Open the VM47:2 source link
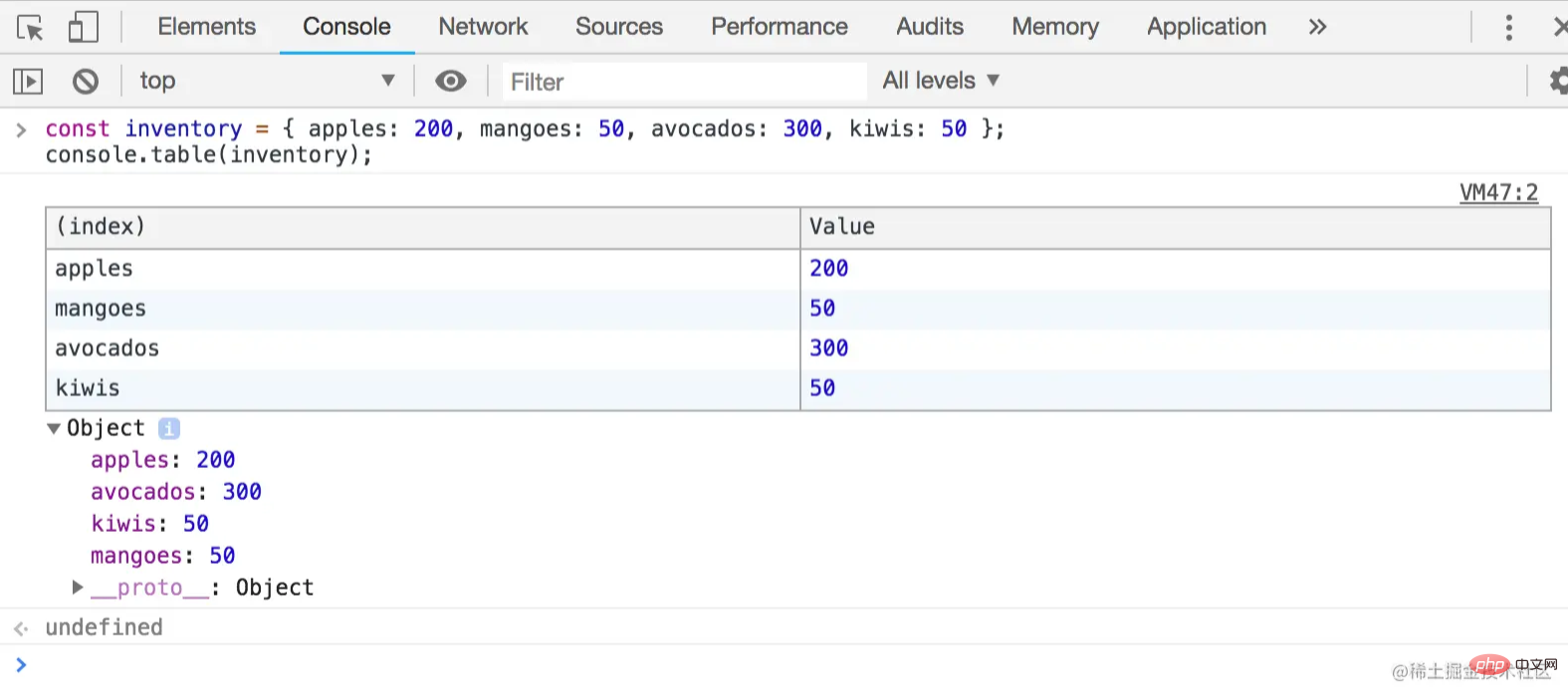 coord(1498,192)
